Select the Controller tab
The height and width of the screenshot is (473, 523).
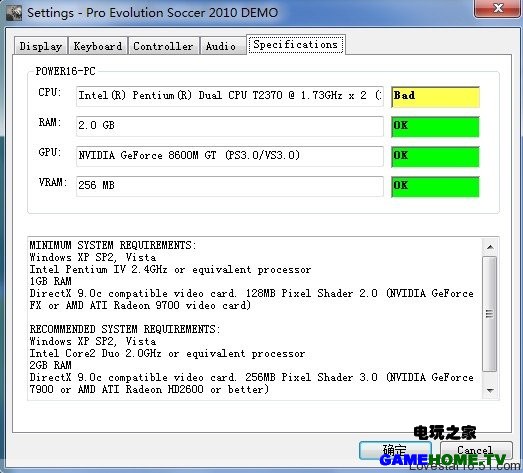pyautogui.click(x=163, y=46)
